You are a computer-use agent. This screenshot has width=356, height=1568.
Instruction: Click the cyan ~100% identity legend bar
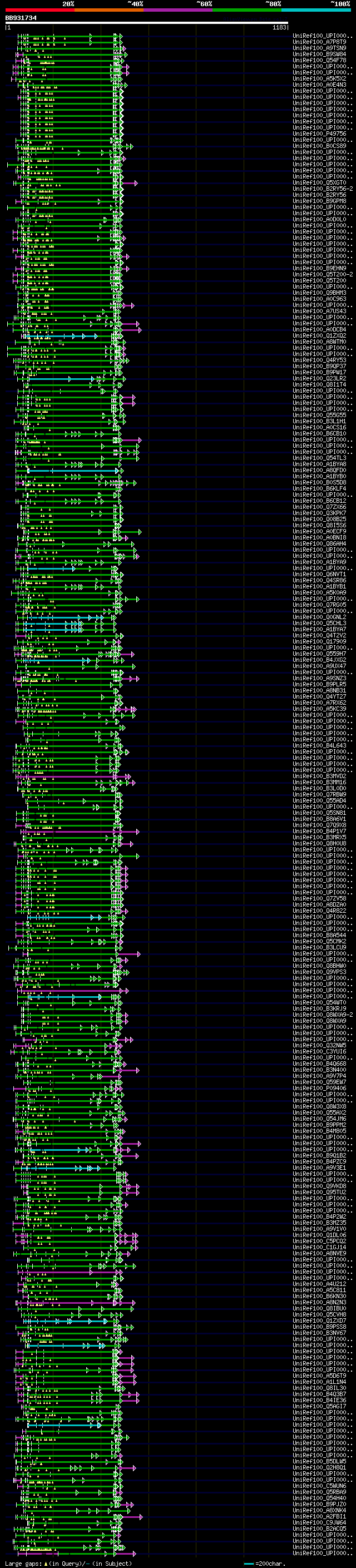tap(316, 10)
